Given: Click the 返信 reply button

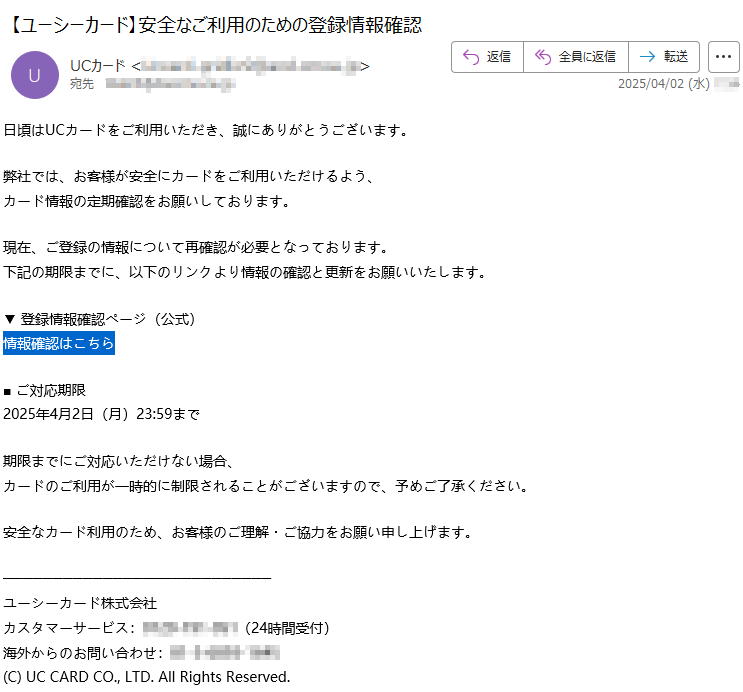Looking at the screenshot, I should point(488,57).
